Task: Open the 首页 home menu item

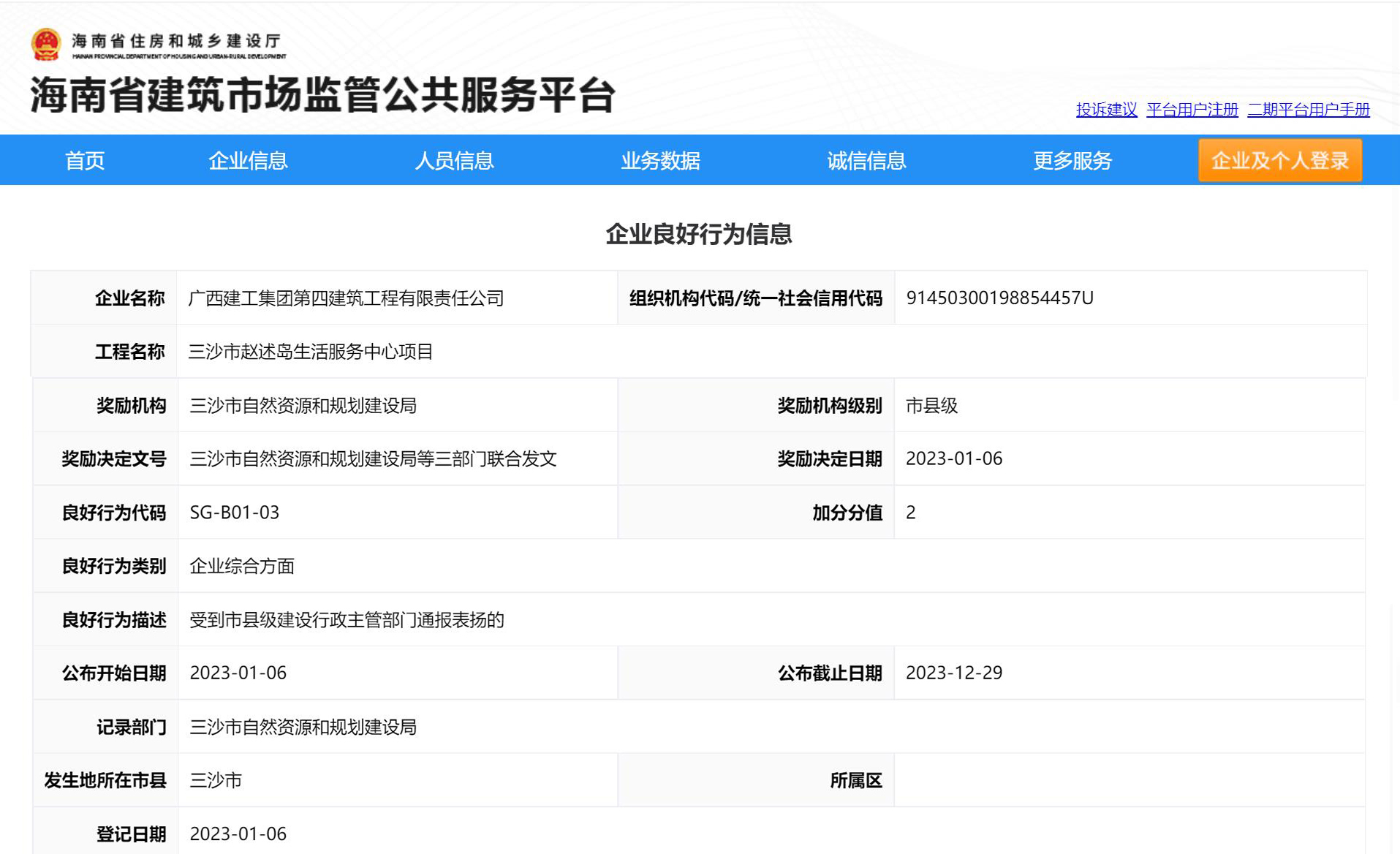Action: (x=85, y=160)
